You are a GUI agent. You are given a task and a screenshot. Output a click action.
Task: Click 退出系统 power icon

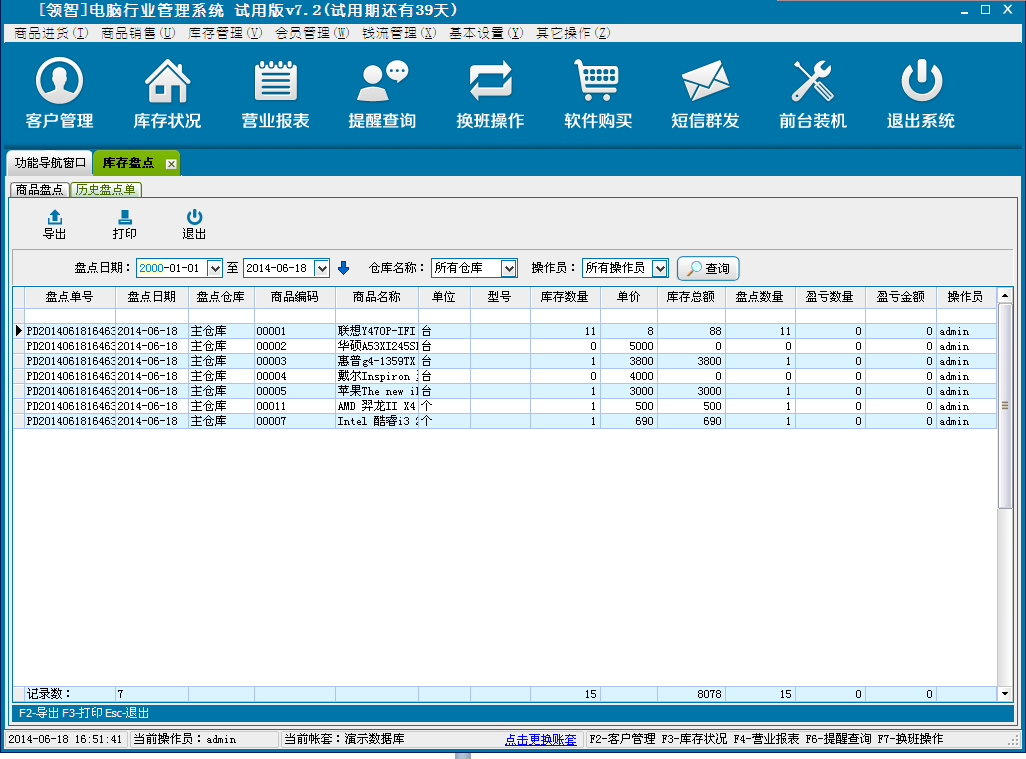click(921, 82)
